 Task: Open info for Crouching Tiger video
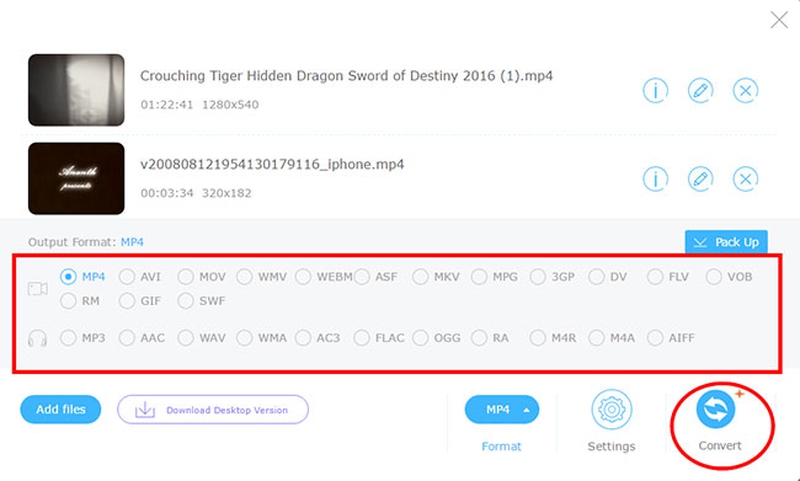tap(656, 91)
